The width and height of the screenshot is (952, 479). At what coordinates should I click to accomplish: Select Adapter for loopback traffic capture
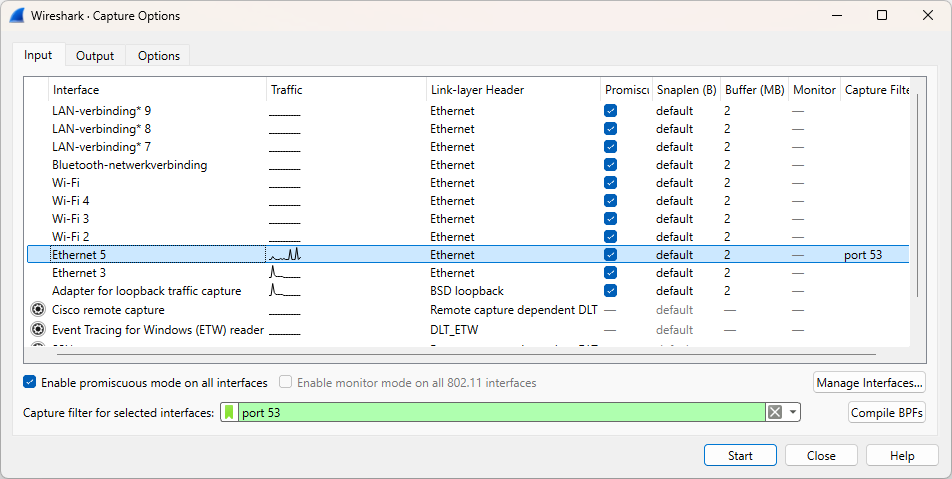click(146, 291)
